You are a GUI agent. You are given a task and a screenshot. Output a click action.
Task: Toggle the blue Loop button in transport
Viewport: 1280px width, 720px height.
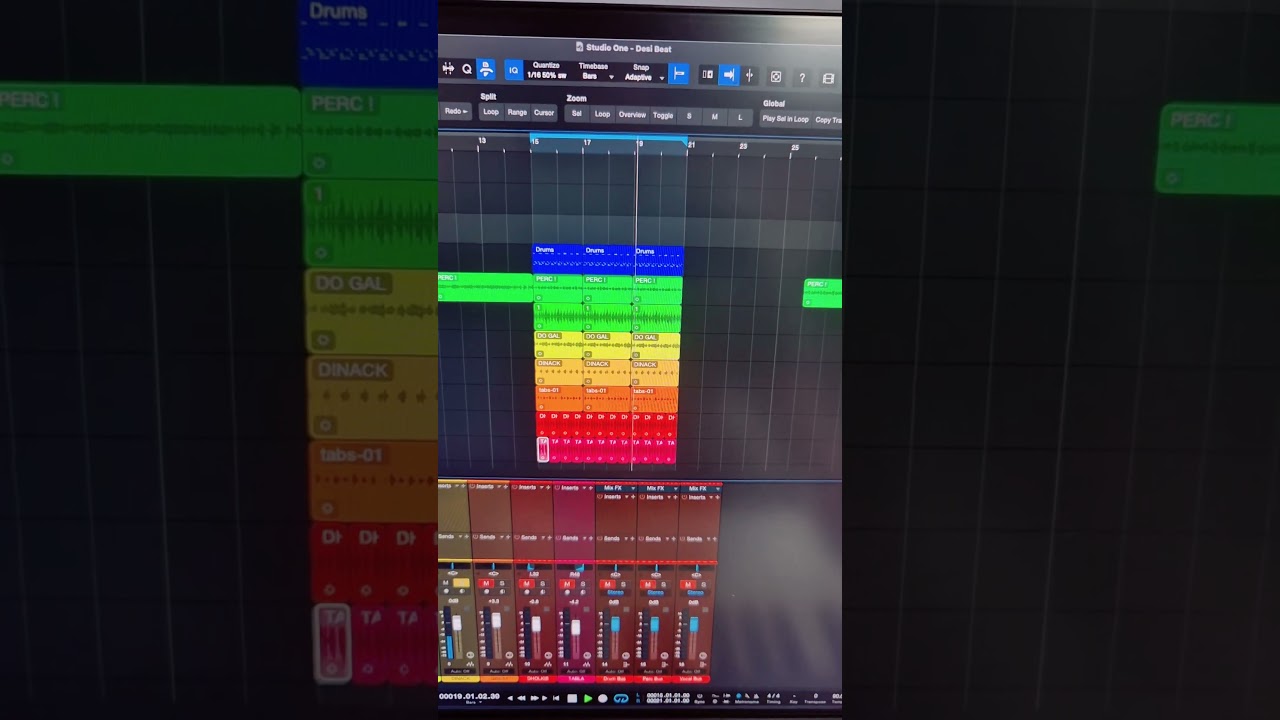(621, 698)
